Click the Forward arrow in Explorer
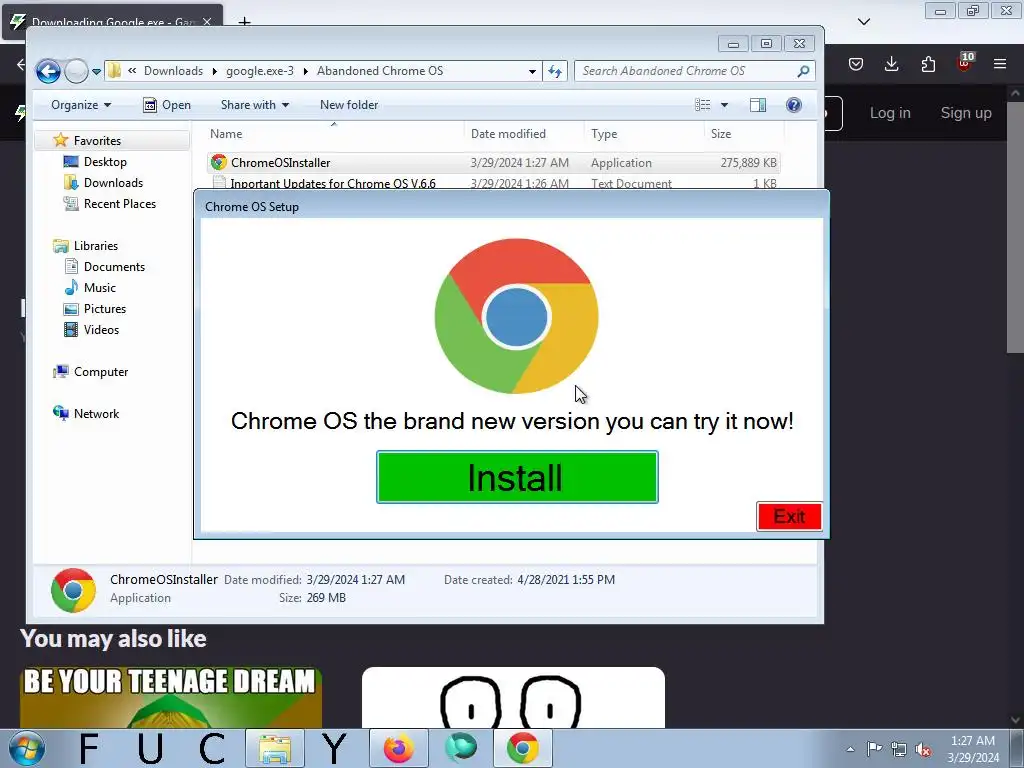This screenshot has height=768, width=1024. 76,71
